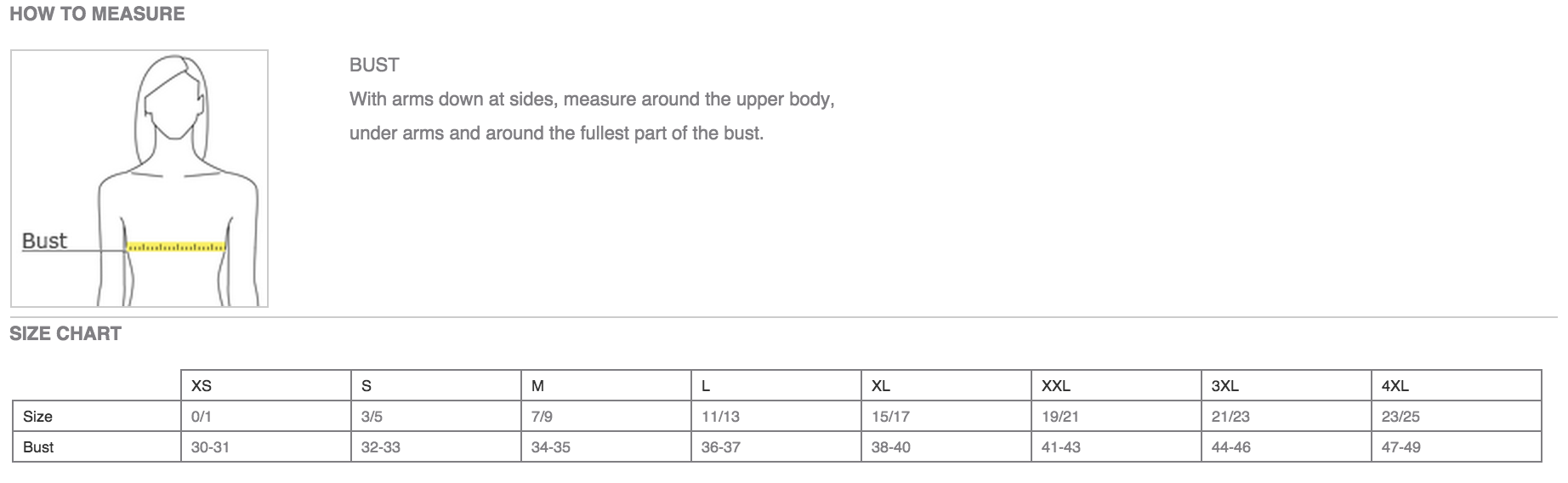The height and width of the screenshot is (483, 1568).
Task: Click the 47-49 bust cell
Action: 1400,447
